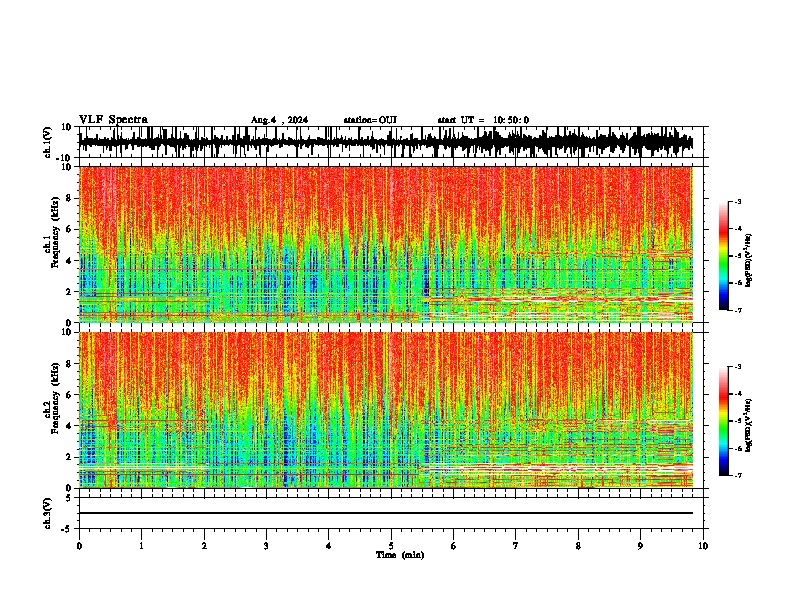Click the ch.1 voltage waveform trace

tap(385, 142)
